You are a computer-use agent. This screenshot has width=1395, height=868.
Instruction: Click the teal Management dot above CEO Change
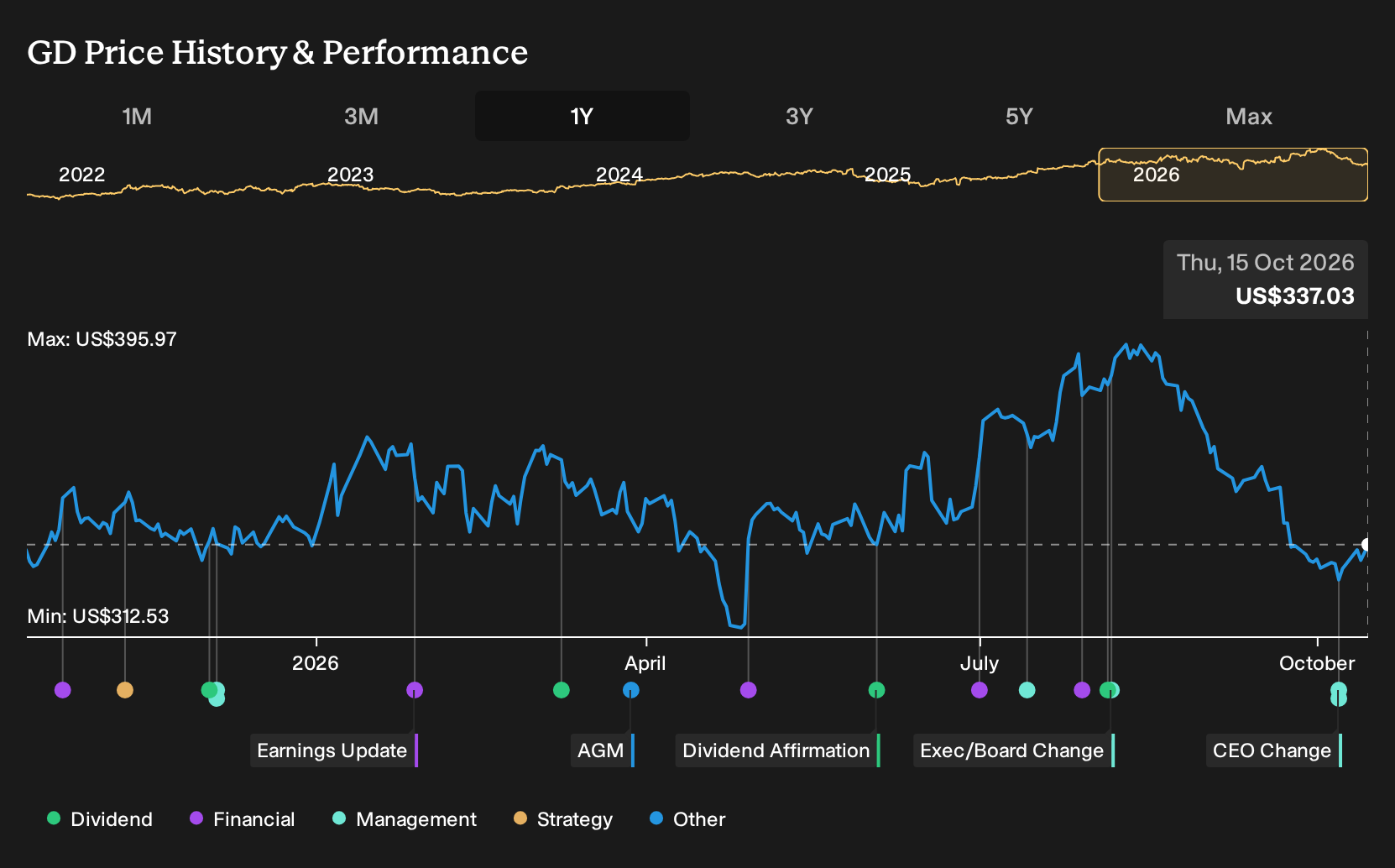(x=1339, y=691)
